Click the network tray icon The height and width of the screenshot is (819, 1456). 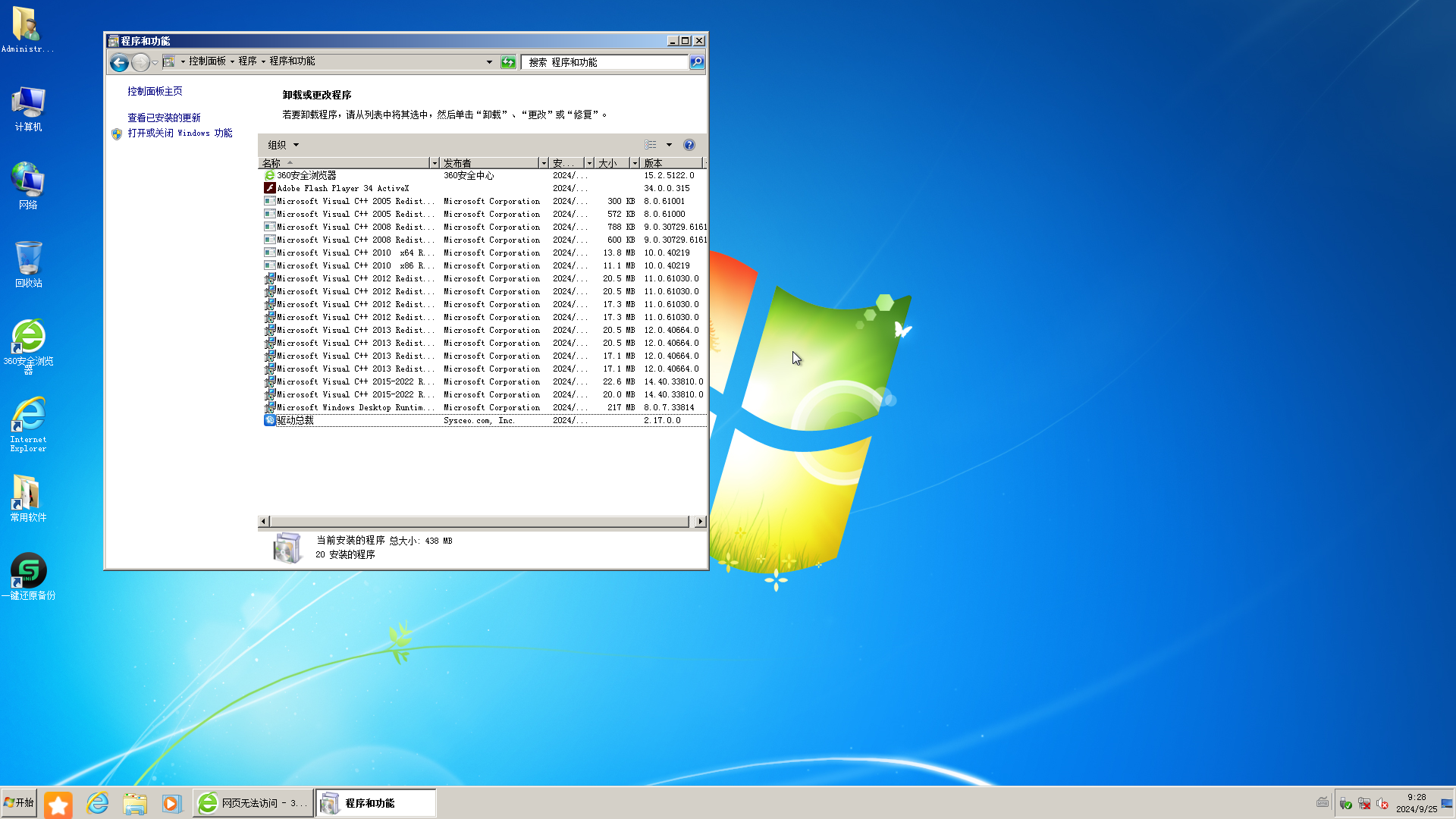click(x=1364, y=804)
